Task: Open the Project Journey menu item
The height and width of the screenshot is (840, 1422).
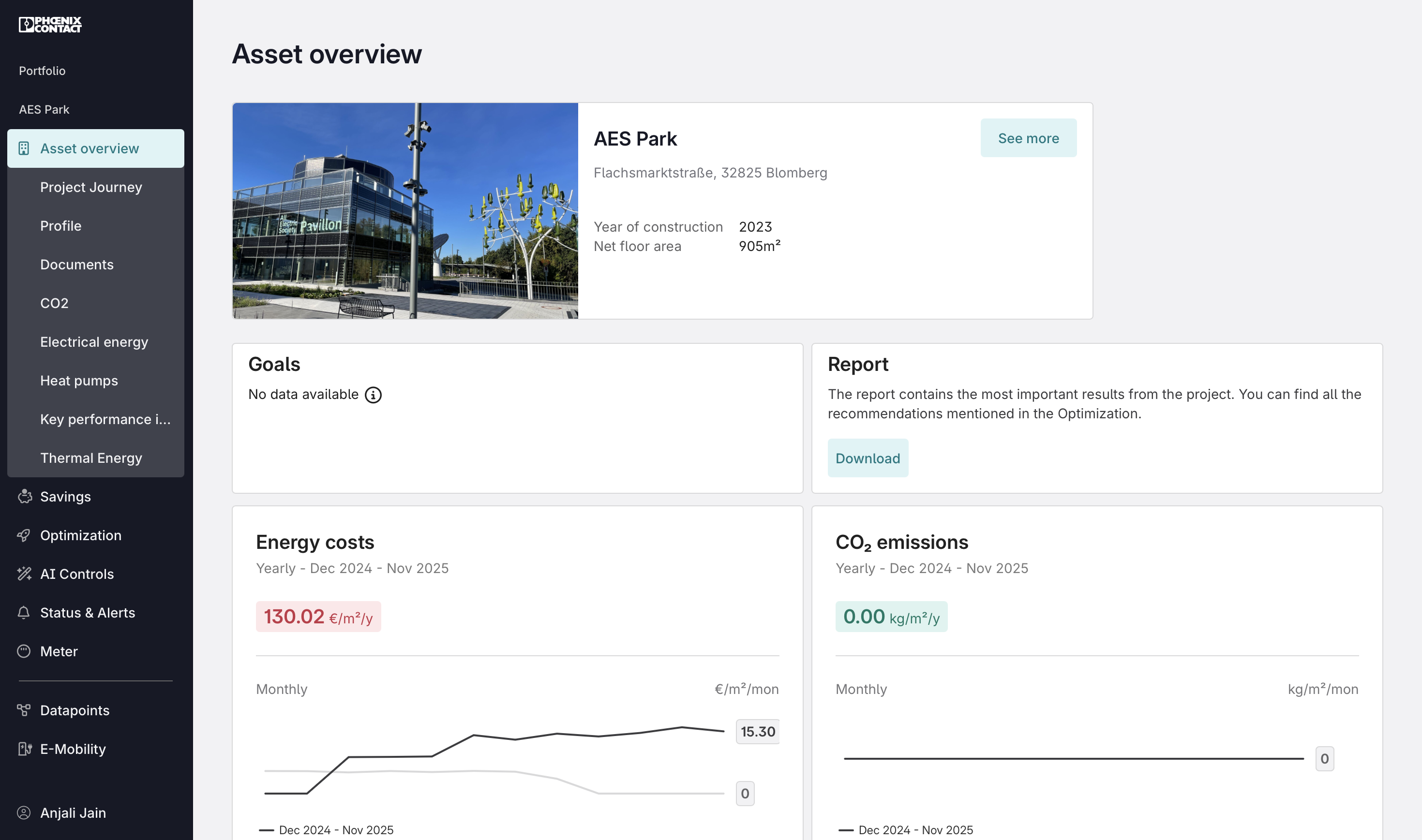Action: click(x=90, y=187)
